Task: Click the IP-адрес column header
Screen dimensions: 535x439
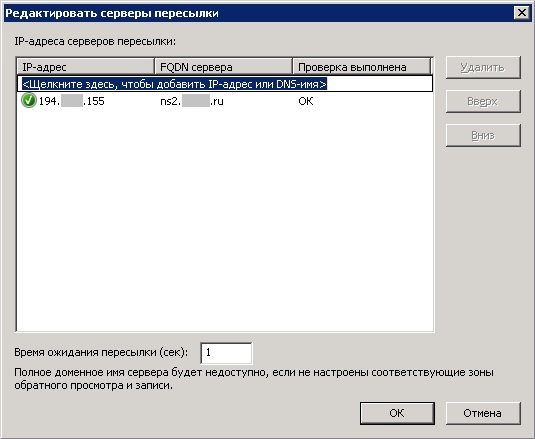Action: [x=86, y=67]
